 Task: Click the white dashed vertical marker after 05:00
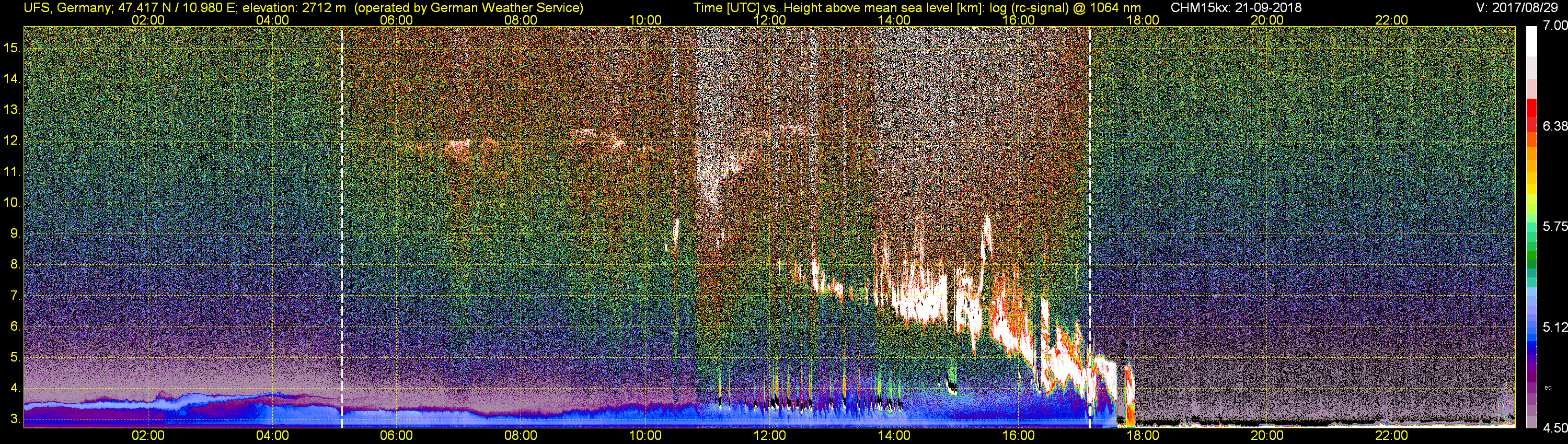(342, 227)
